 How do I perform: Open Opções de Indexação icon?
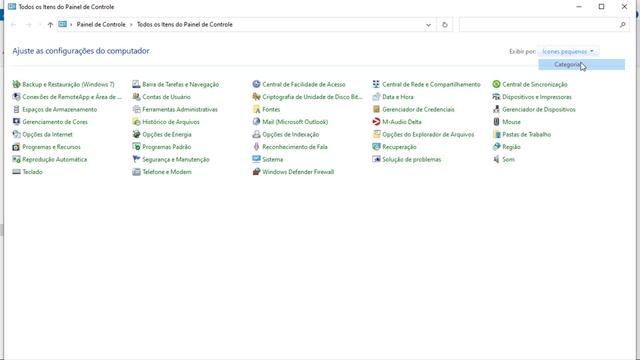pyautogui.click(x=256, y=134)
